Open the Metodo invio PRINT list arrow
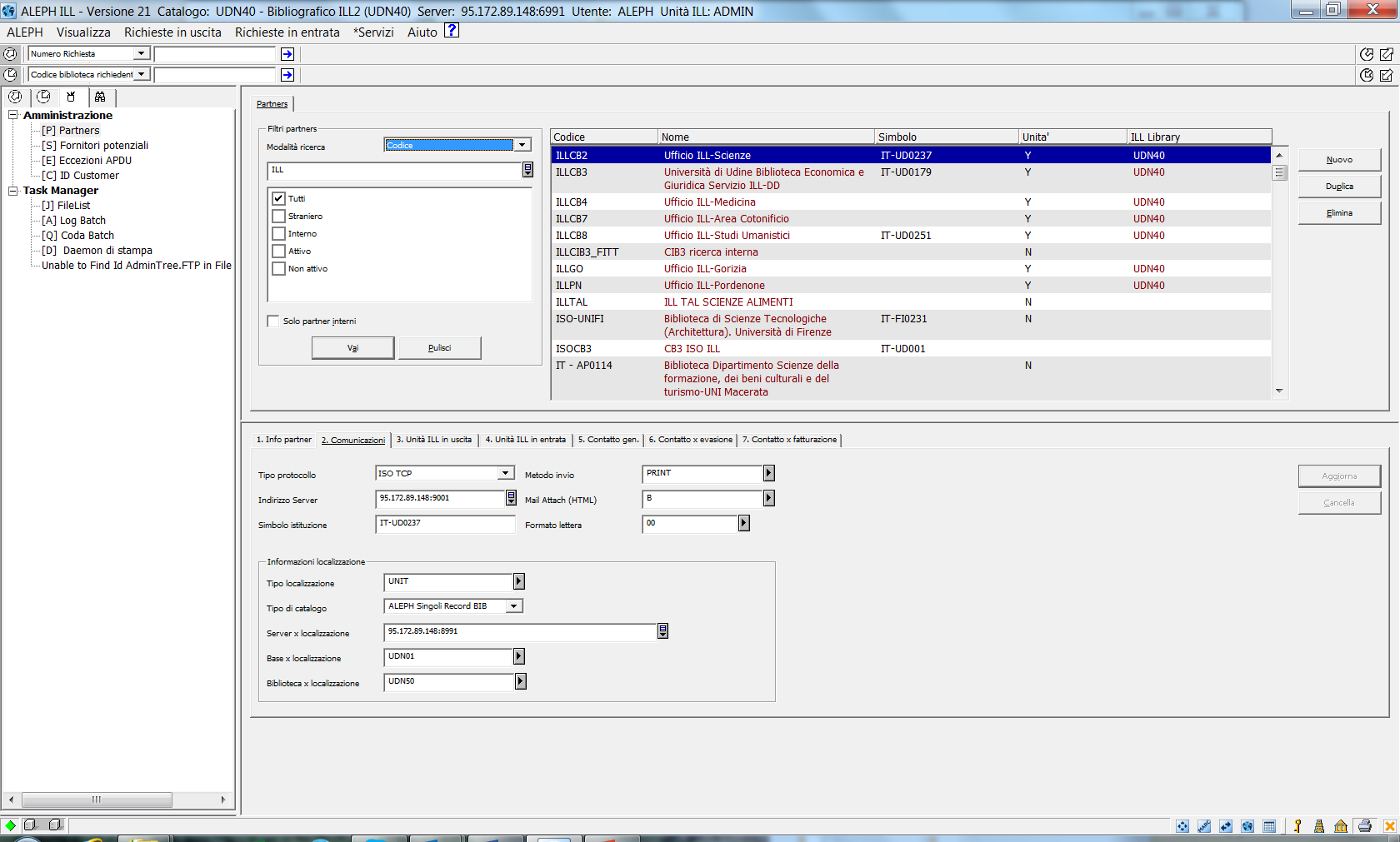 (769, 473)
